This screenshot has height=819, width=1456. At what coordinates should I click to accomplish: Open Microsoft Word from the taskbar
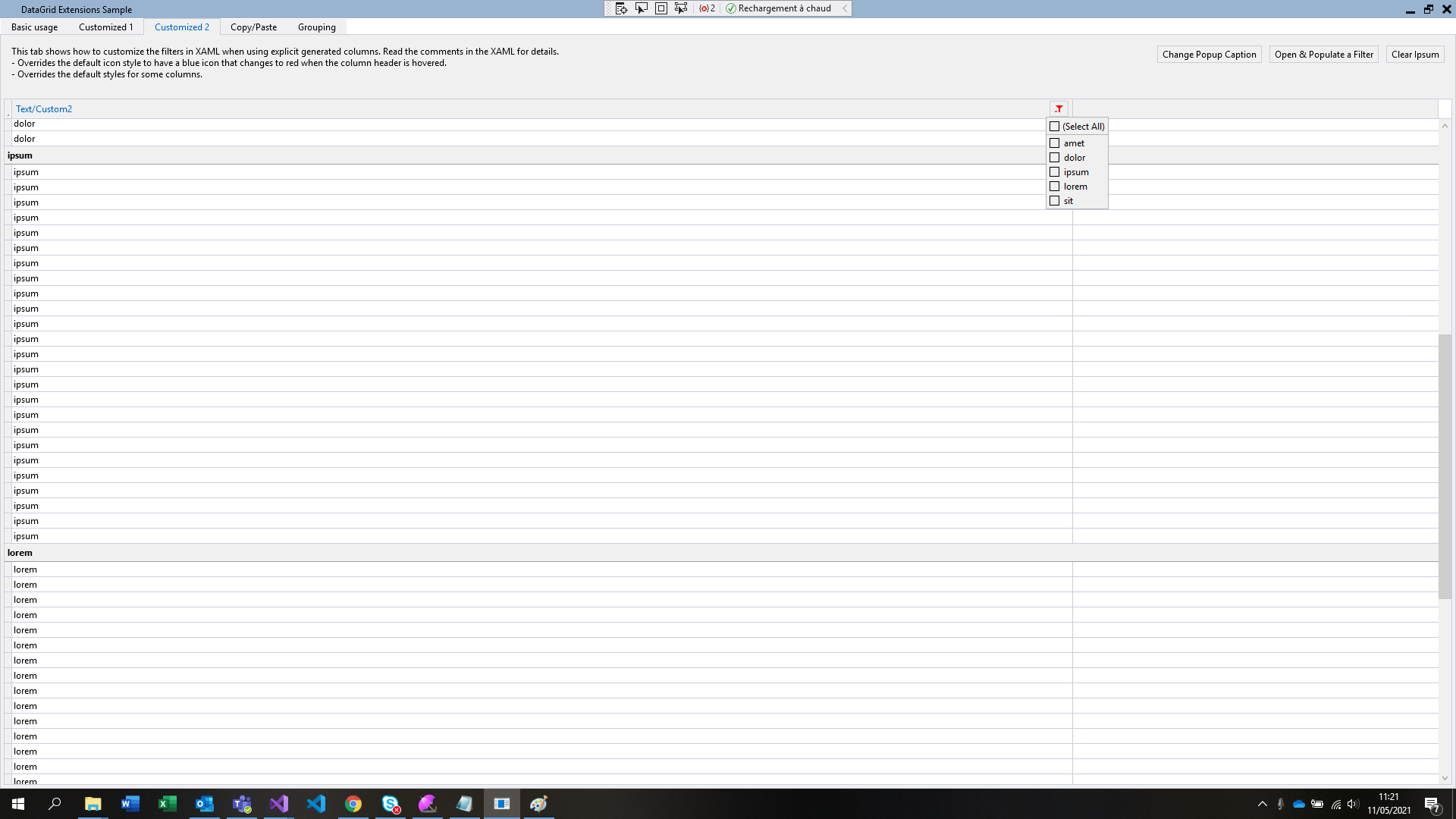[130, 804]
